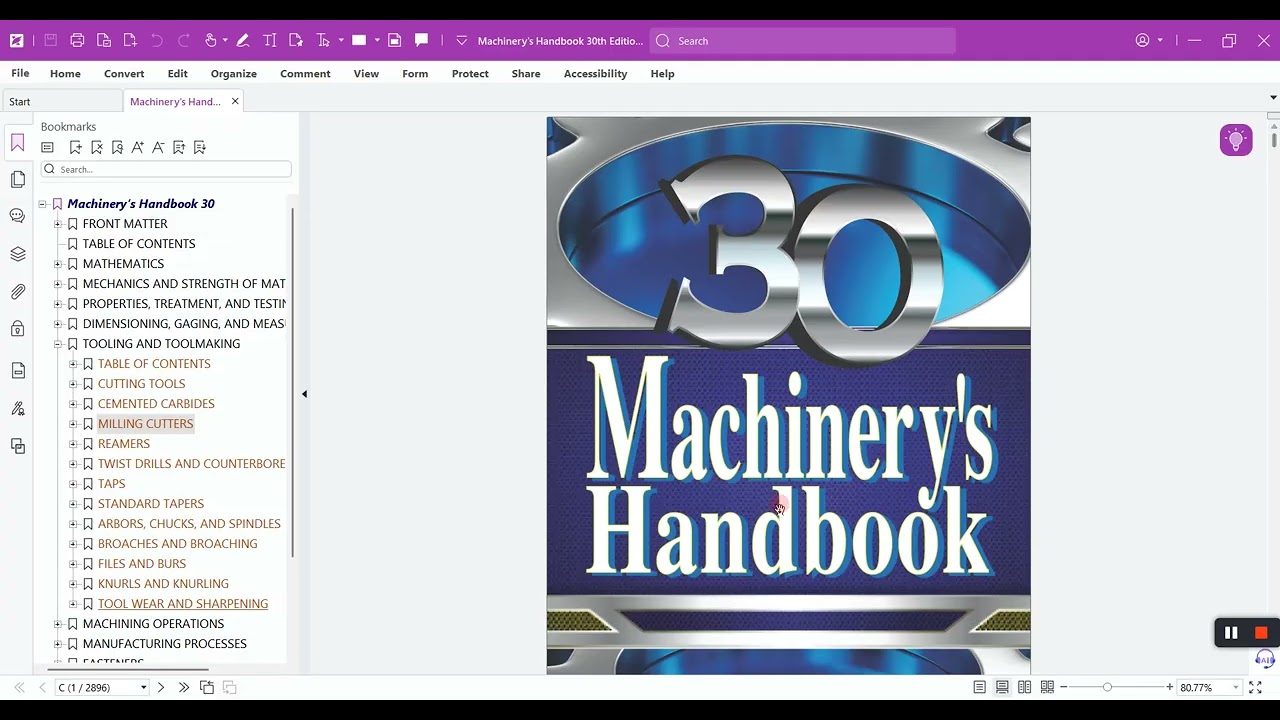Enable continuous facing view mode
1280x720 pixels.
coord(1047,688)
